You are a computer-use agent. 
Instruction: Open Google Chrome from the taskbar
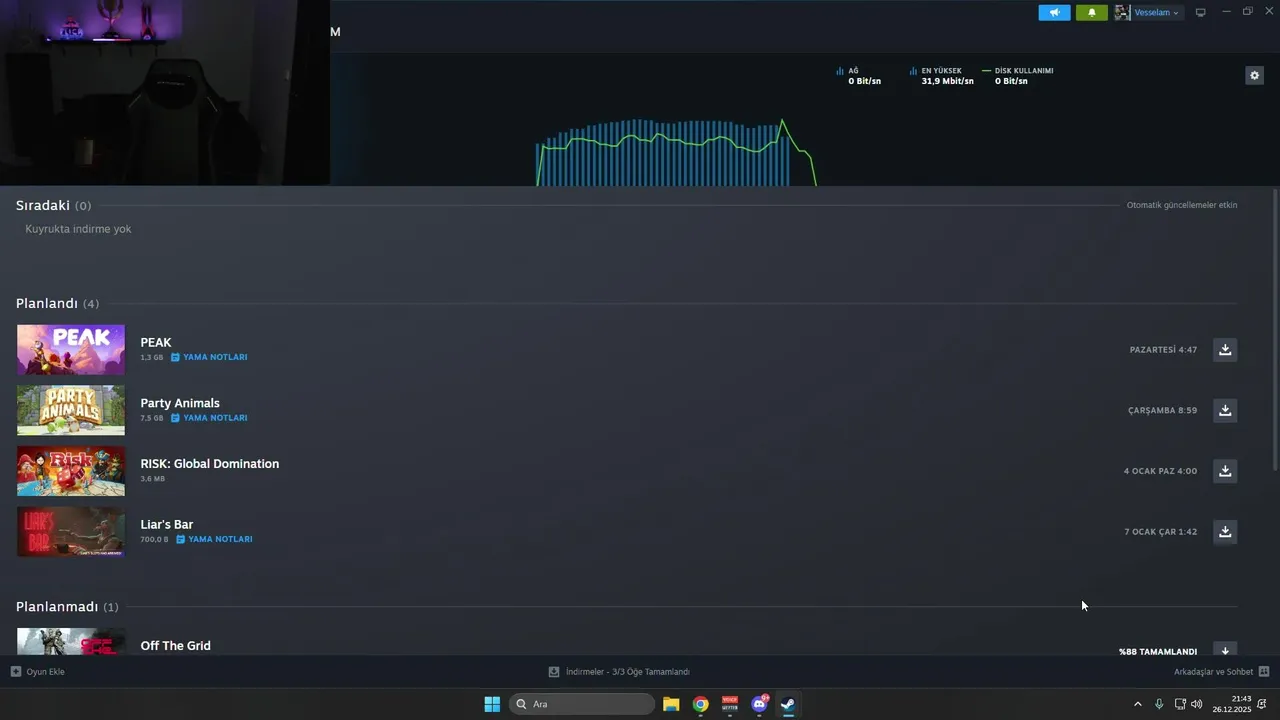click(700, 704)
